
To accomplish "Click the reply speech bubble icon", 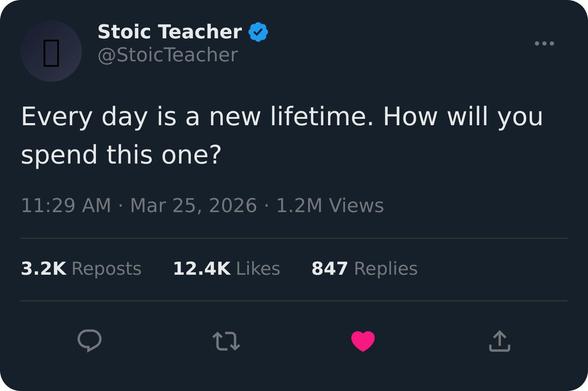I will click(89, 340).
